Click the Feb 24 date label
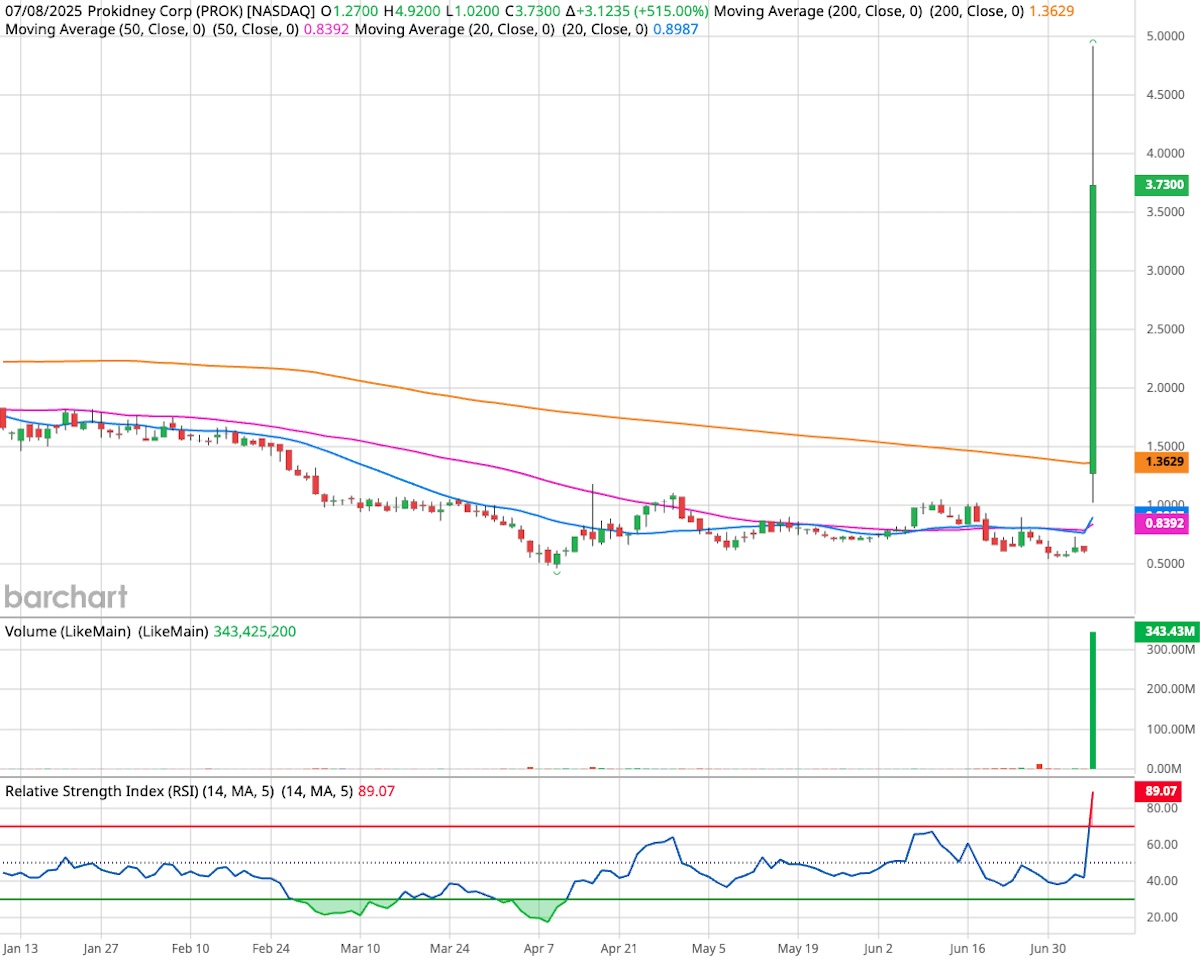 click(x=270, y=947)
